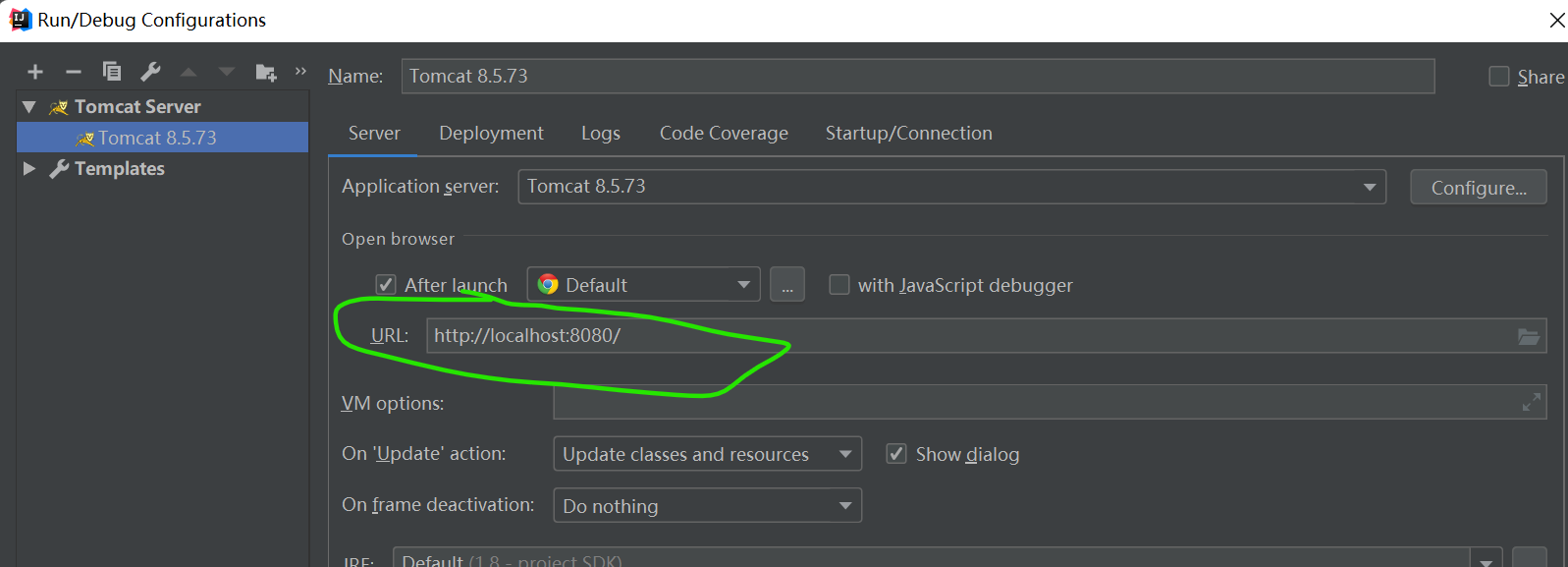Screen dimensions: 1568x567
Task: Show more toolbar actions via the chevrons
Action: (x=300, y=71)
